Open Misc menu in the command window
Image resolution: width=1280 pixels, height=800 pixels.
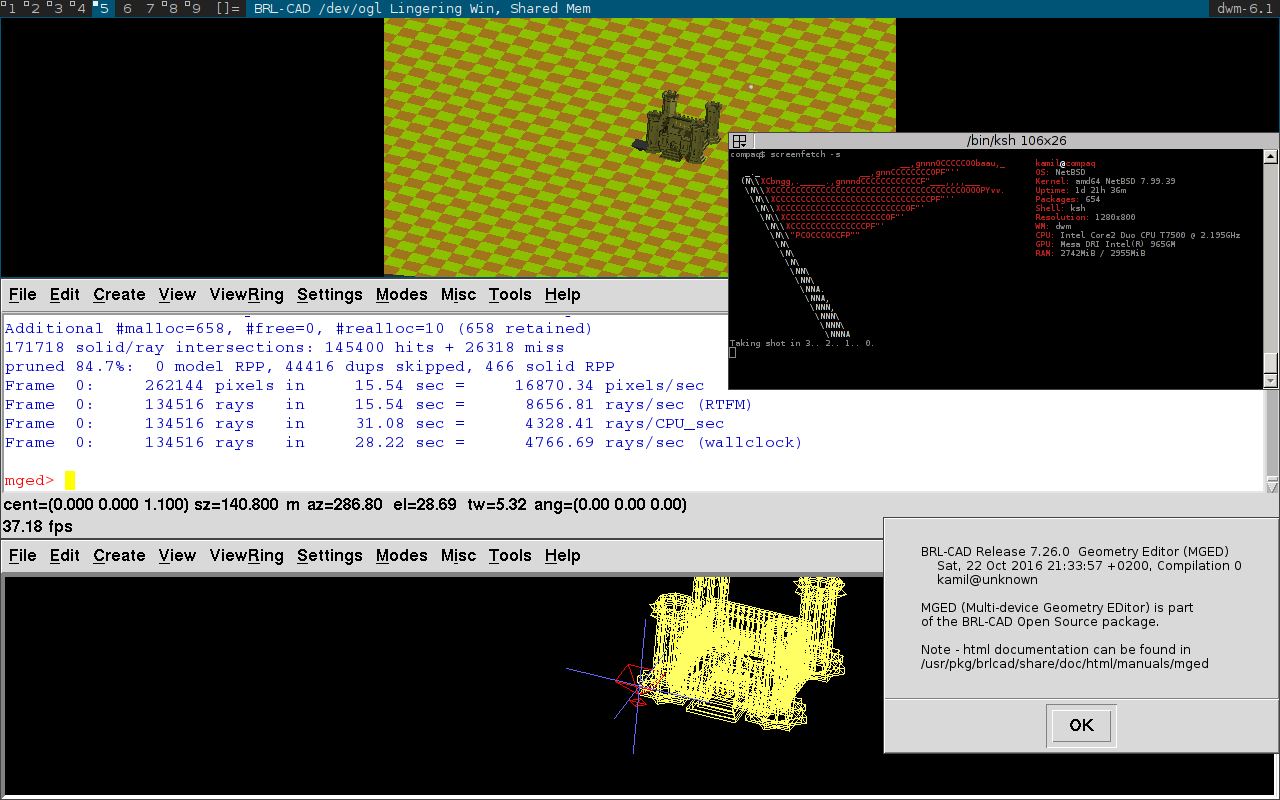tap(459, 295)
